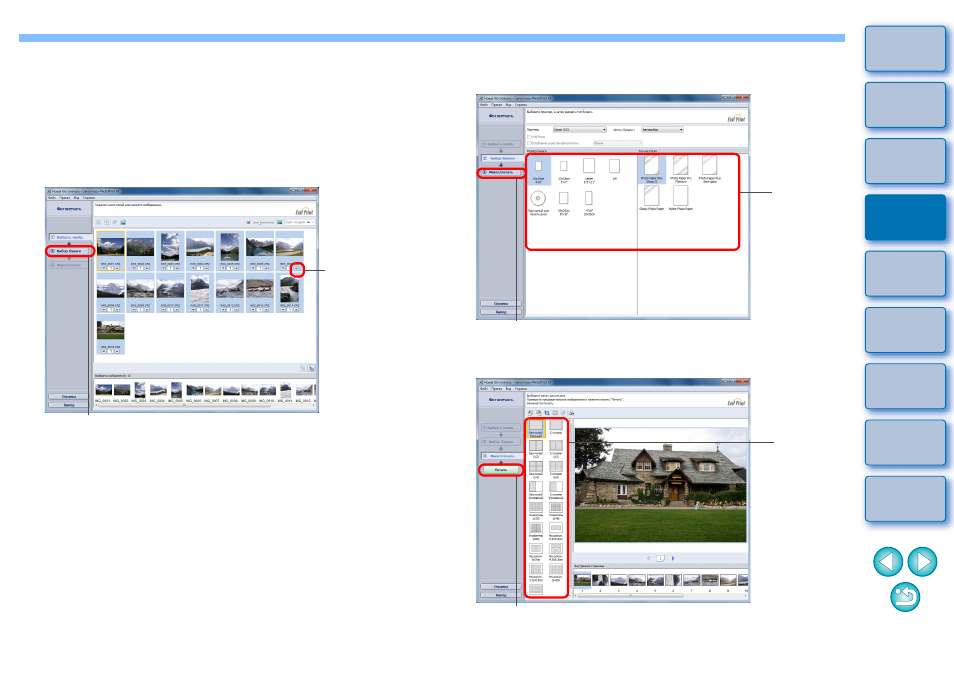Go to the next manual page arrow
Screen dimensions: 954x674
tap(922, 561)
